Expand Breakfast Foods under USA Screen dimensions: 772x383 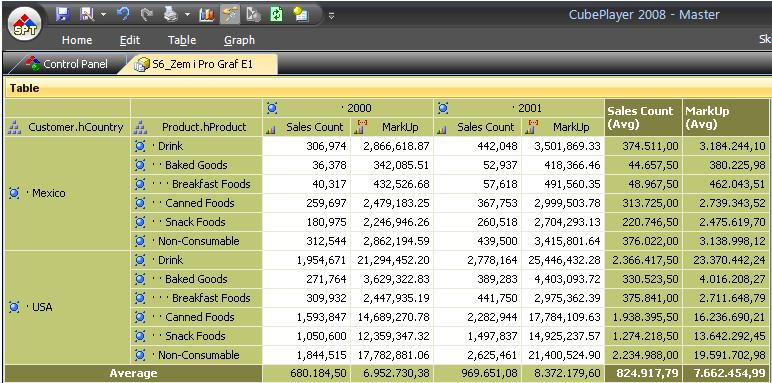point(140,298)
